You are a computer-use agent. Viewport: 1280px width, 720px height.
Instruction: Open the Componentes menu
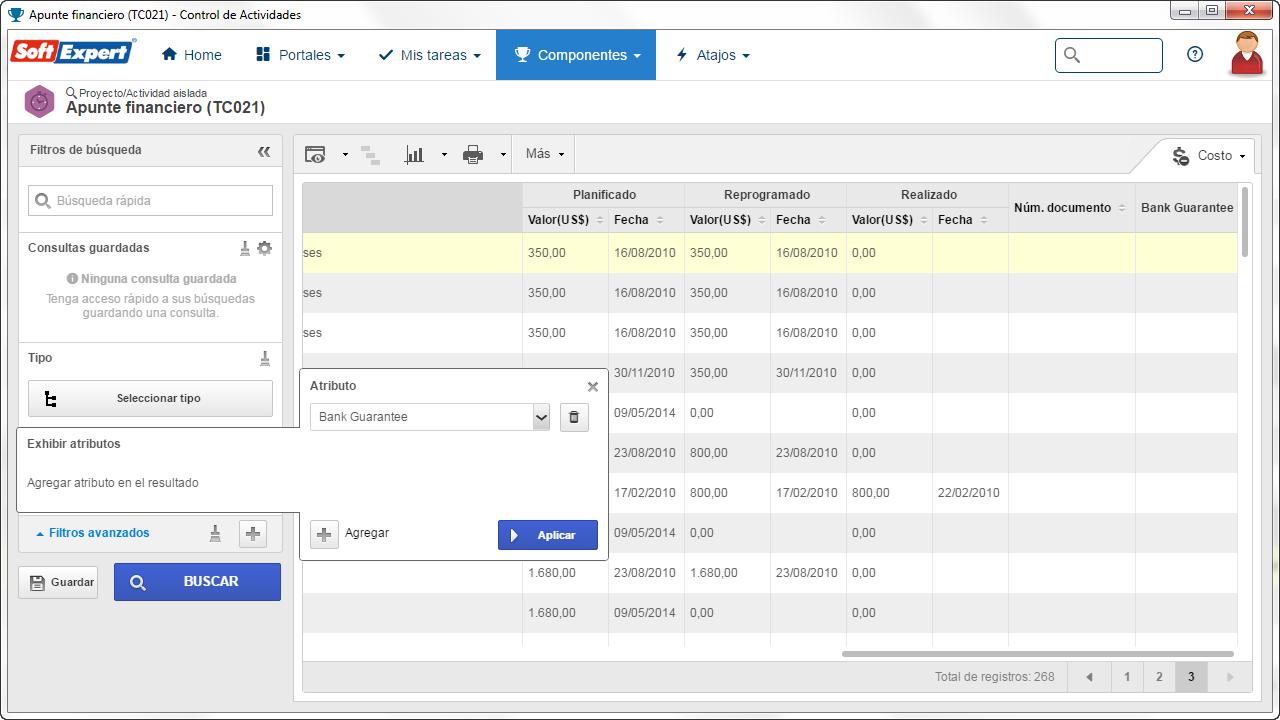point(576,55)
